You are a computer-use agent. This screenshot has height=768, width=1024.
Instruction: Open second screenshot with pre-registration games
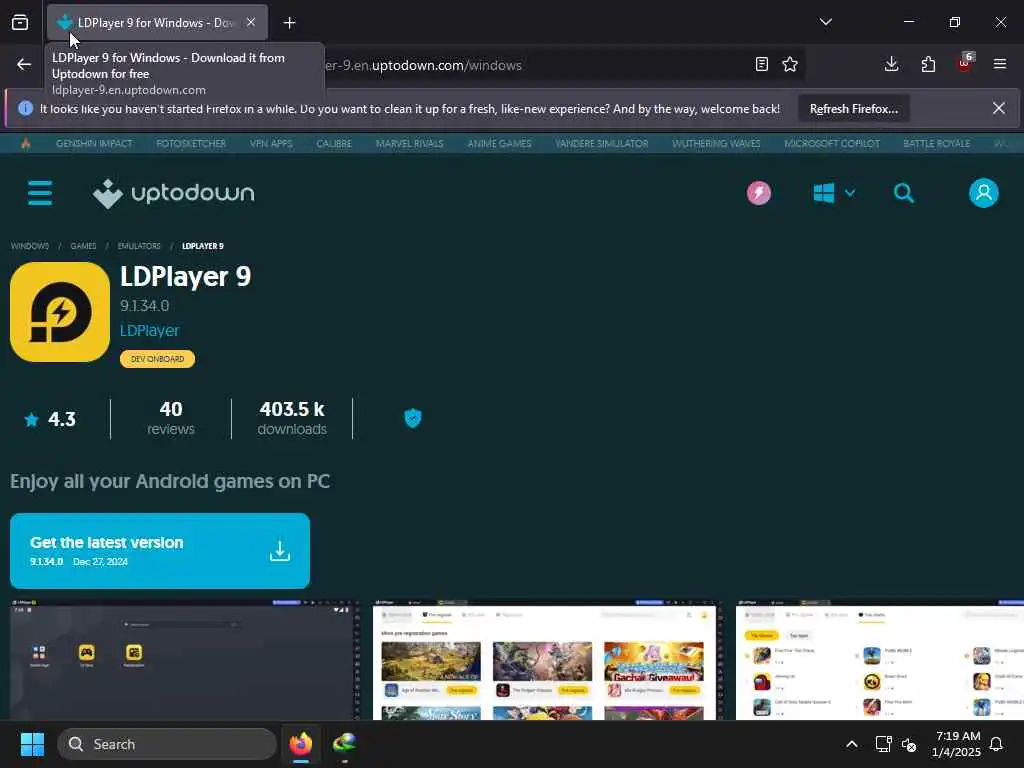click(x=547, y=660)
